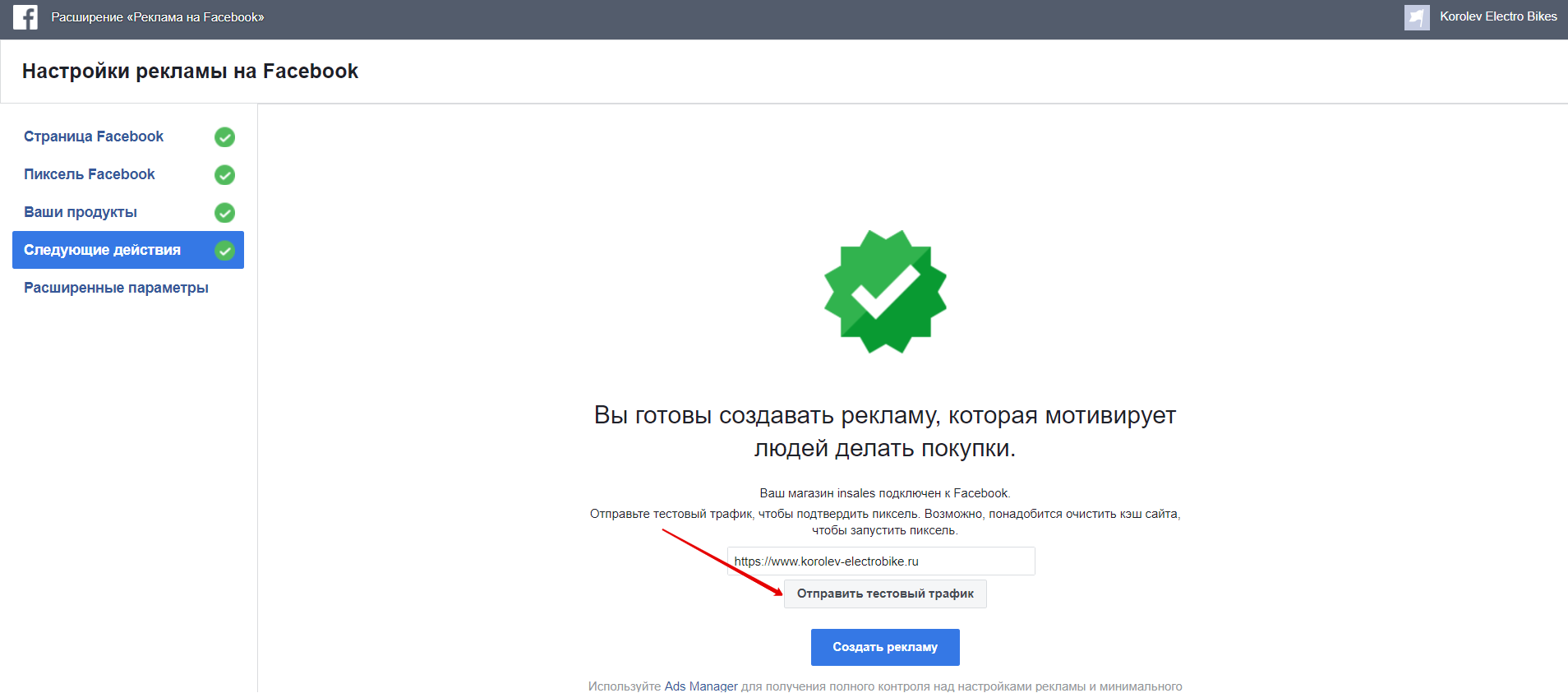Click green checkmark next to Ваши продукты
The width and height of the screenshot is (1568, 693).
tap(224, 213)
